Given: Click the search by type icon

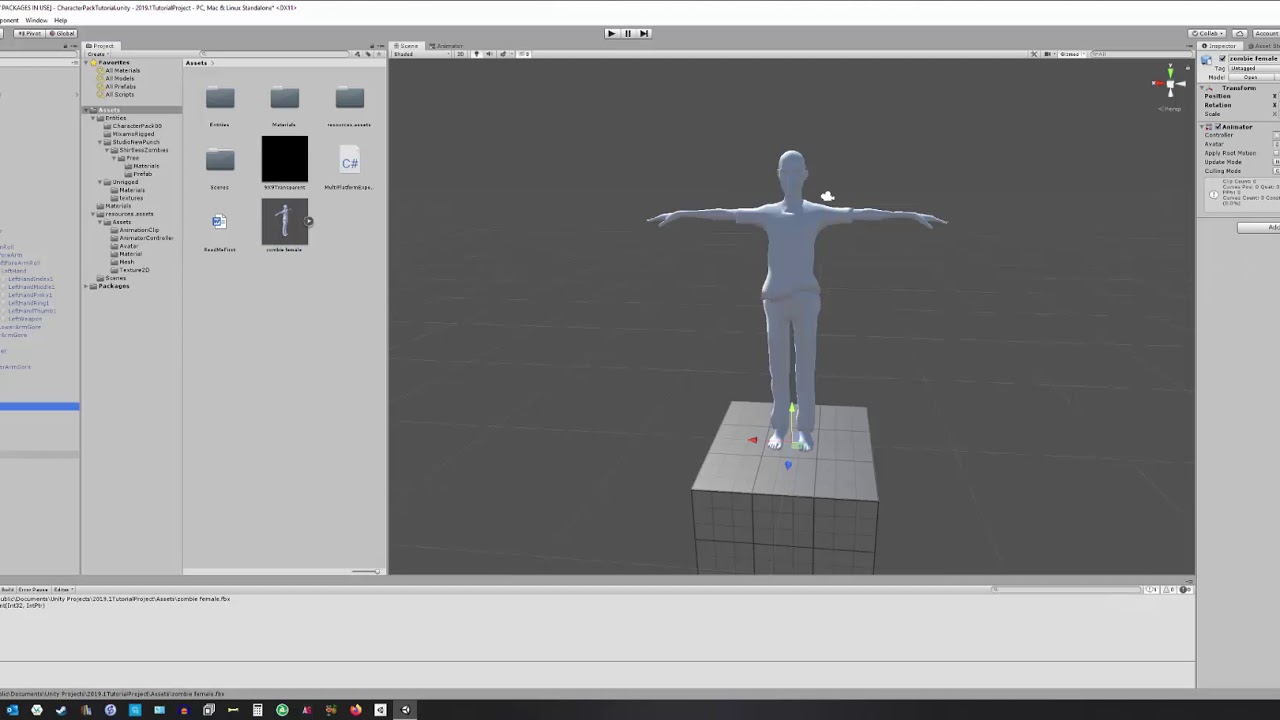Looking at the screenshot, I should pyautogui.click(x=357, y=54).
